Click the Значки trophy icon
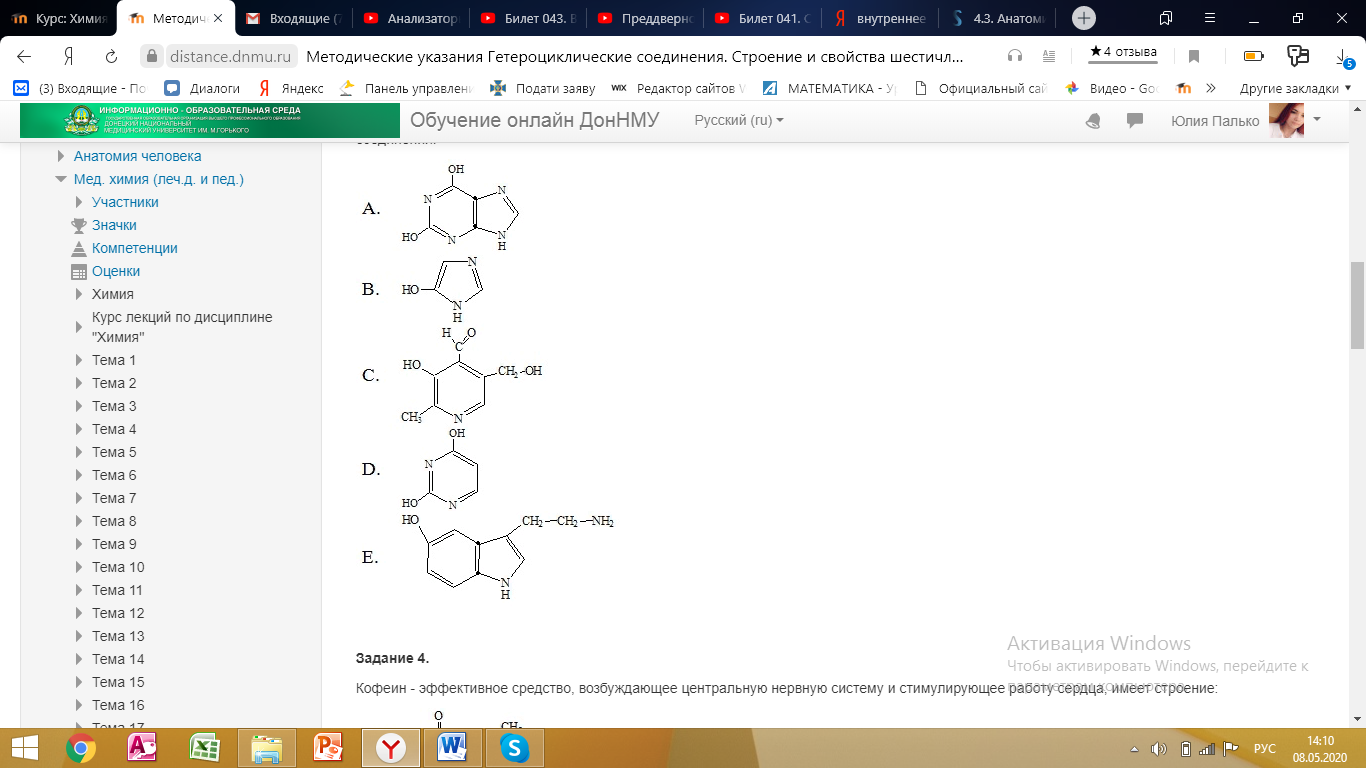 pyautogui.click(x=79, y=225)
